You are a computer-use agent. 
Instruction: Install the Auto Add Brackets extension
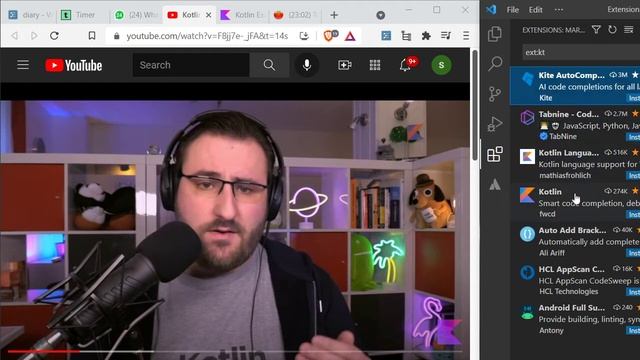coord(633,253)
